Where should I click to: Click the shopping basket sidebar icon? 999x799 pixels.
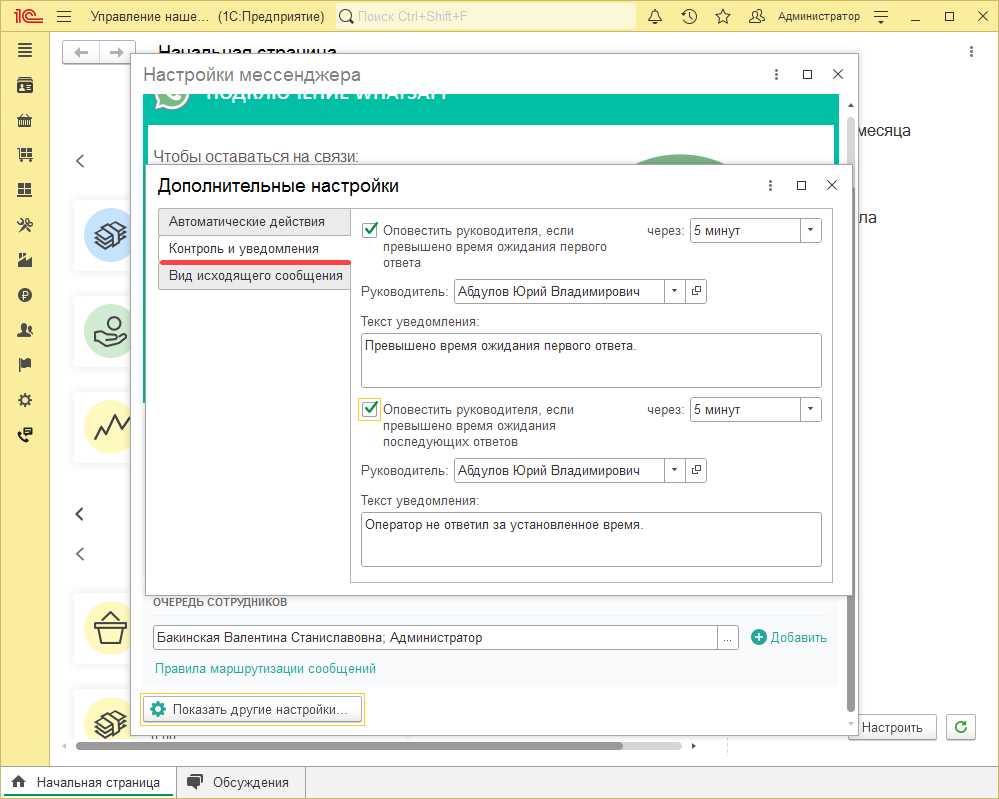point(25,121)
